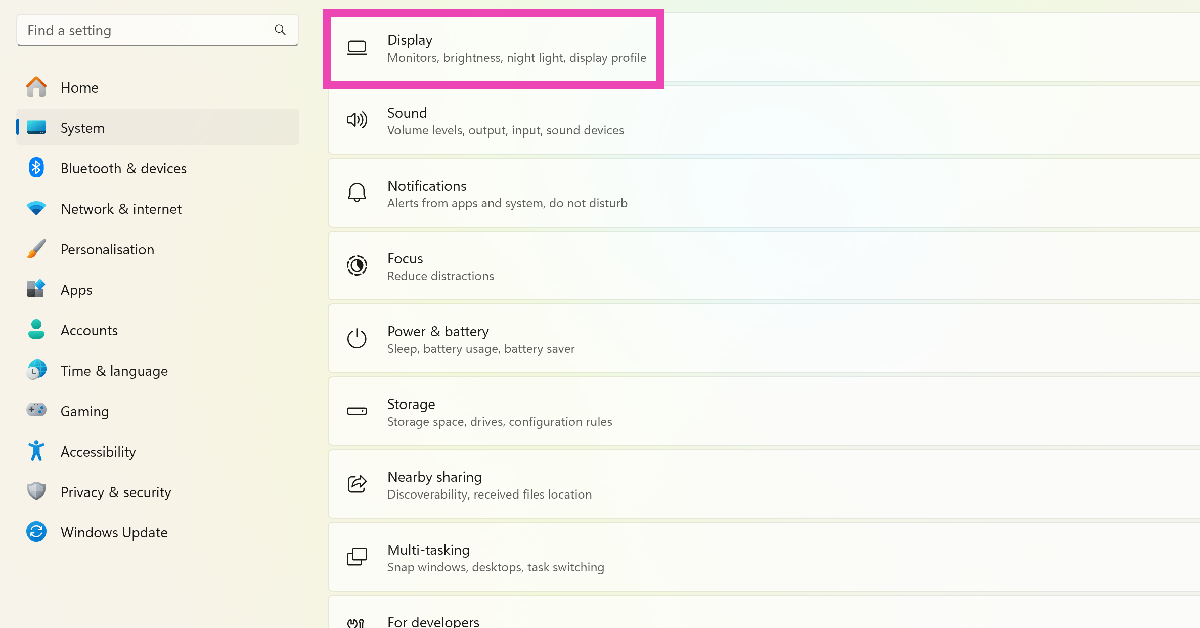Click the Focus icon
The width and height of the screenshot is (1200, 628).
357,266
